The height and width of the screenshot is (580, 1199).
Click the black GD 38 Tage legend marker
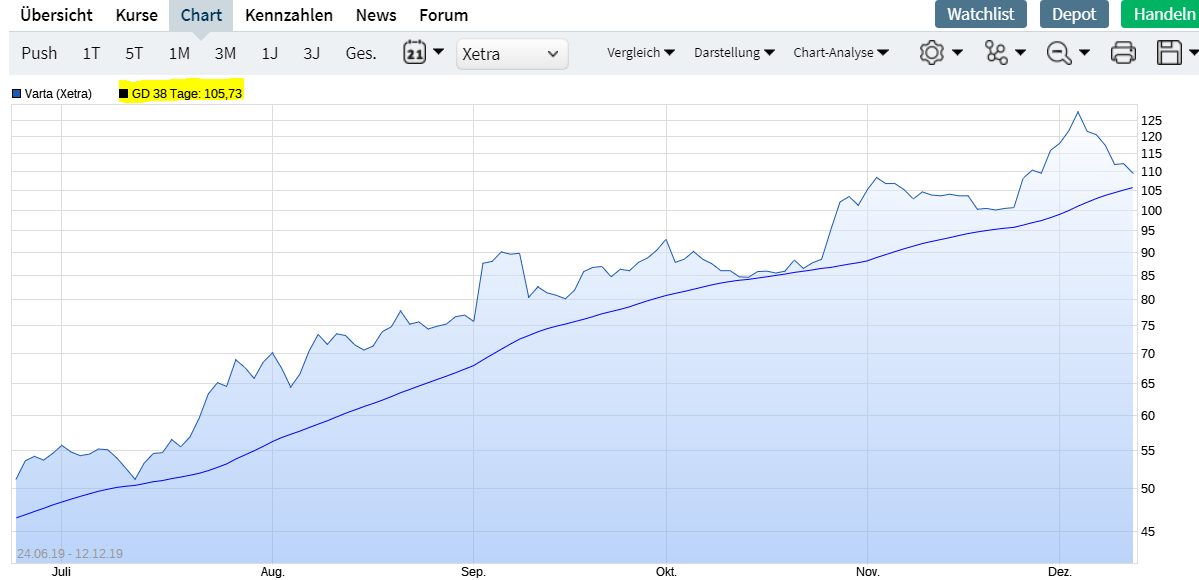[x=124, y=94]
